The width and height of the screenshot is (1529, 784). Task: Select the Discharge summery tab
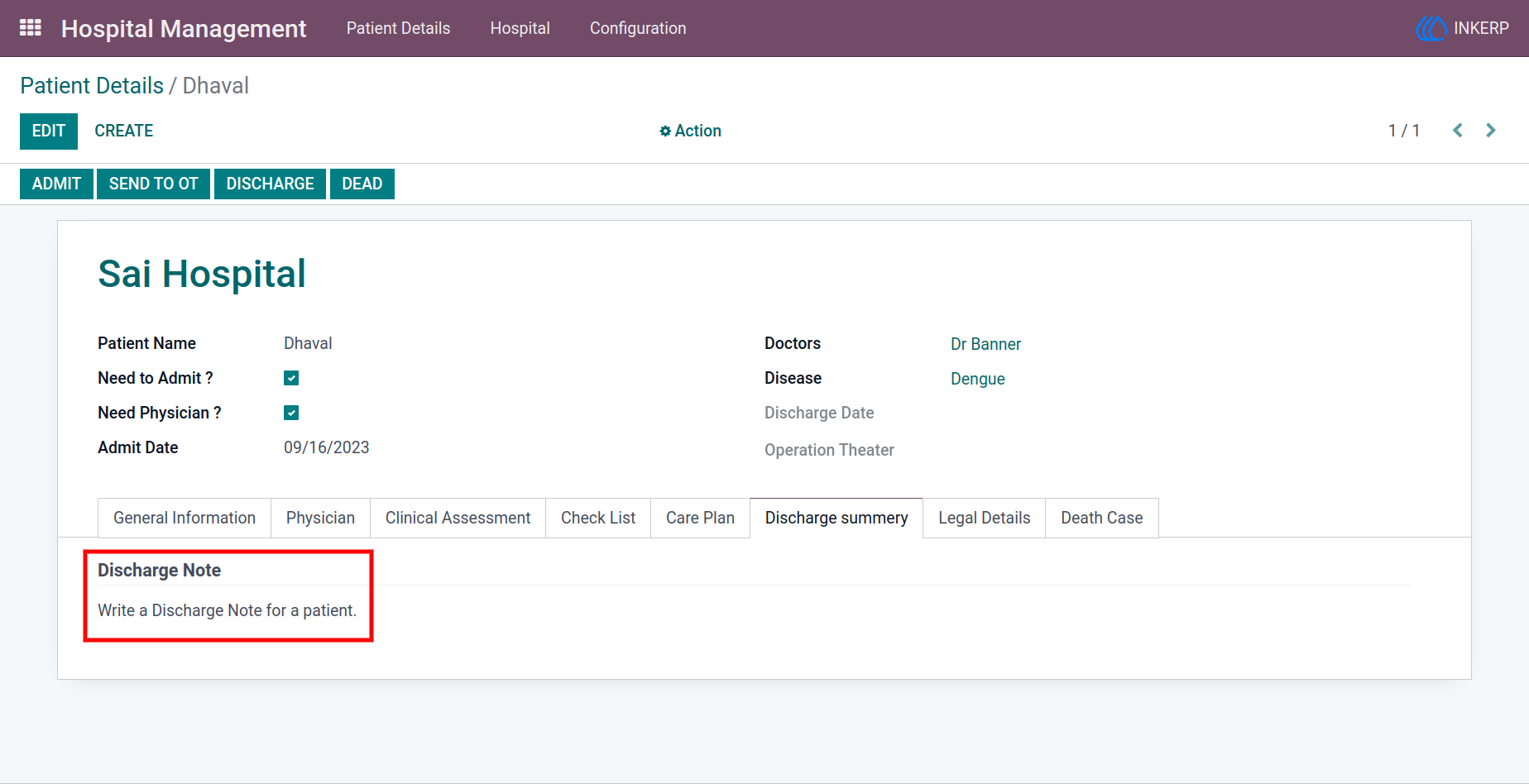tap(836, 518)
